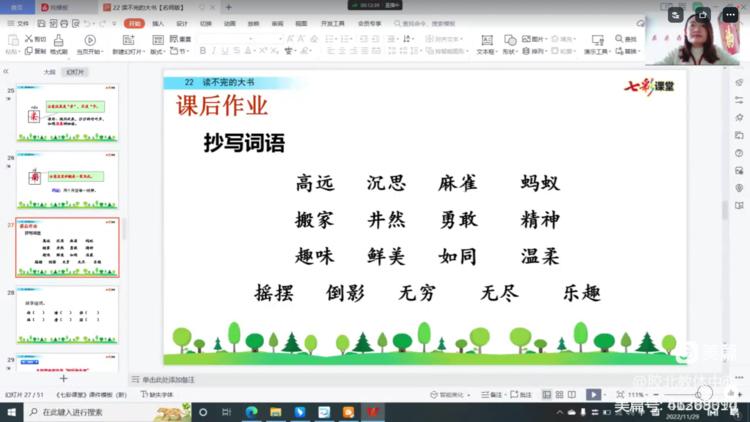This screenshot has height=422, width=750.
Task: Click the Font Color button
Action: [249, 51]
